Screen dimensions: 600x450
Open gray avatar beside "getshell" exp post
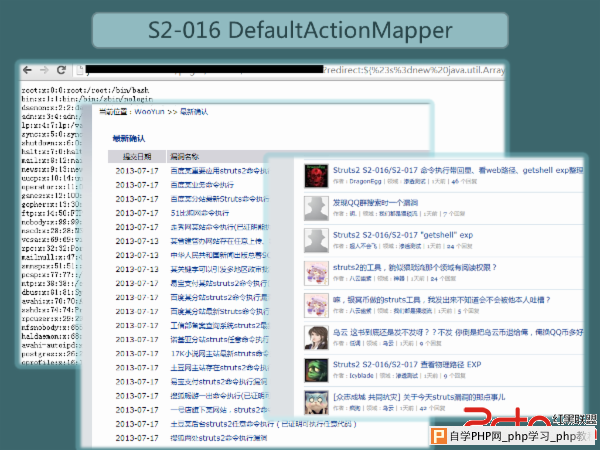[316, 240]
